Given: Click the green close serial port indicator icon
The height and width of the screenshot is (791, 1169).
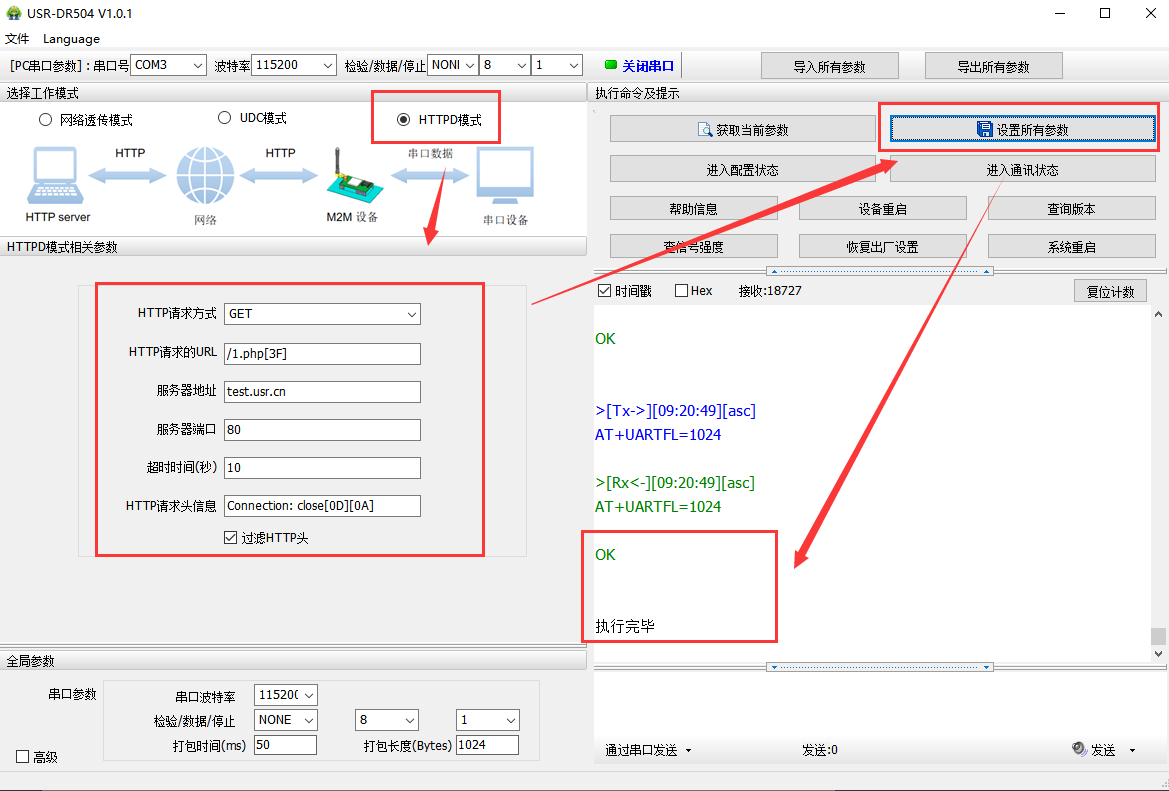Looking at the screenshot, I should 611,65.
